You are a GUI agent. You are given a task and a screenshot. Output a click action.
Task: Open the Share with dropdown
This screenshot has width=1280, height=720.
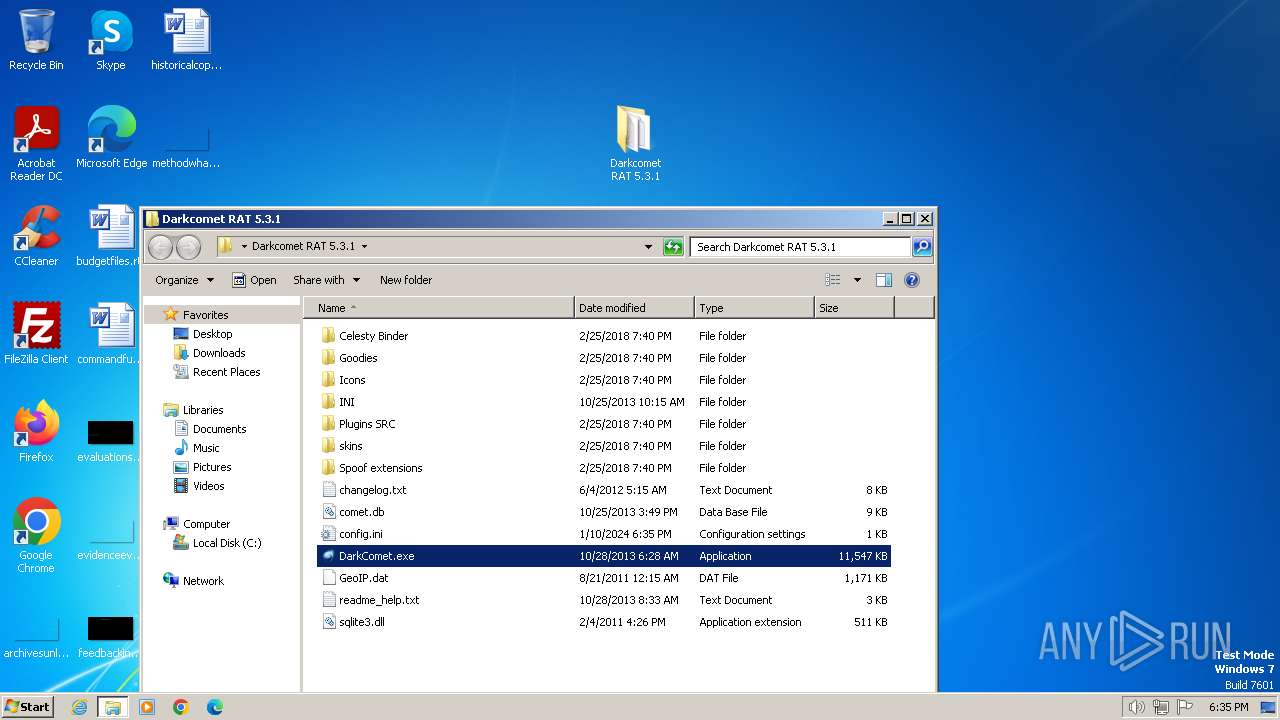(326, 280)
